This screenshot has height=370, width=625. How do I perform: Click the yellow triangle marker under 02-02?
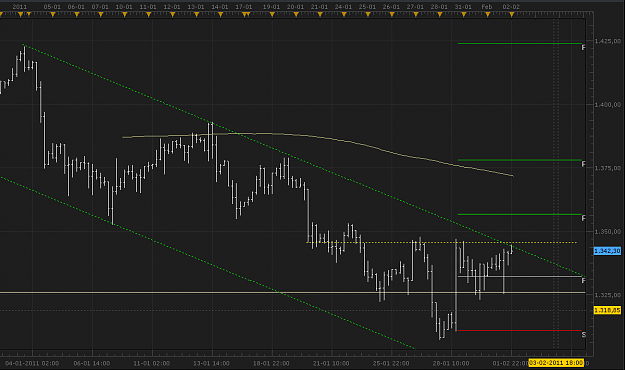pos(511,15)
